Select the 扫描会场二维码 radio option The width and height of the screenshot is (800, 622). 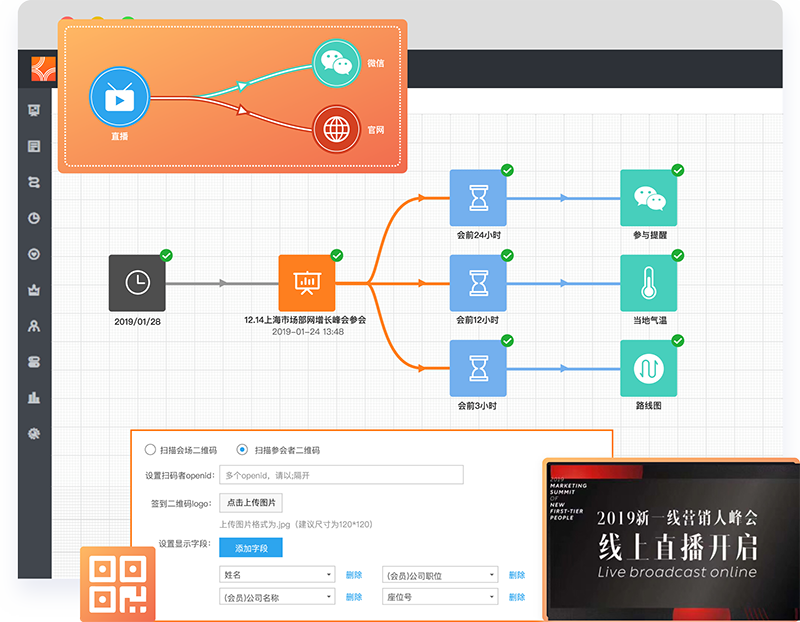tap(151, 450)
